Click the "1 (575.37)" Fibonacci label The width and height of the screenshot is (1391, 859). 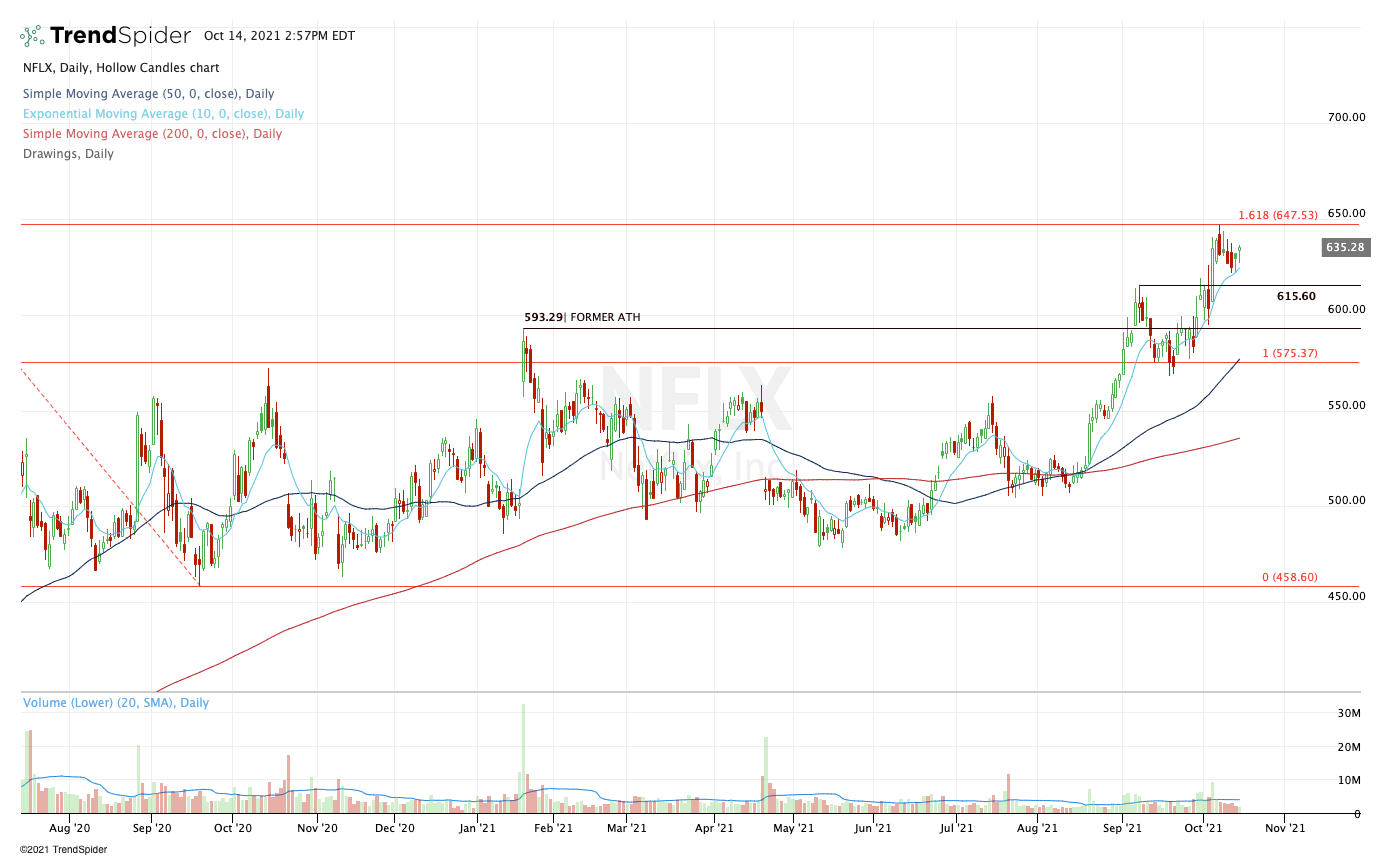(x=1290, y=353)
